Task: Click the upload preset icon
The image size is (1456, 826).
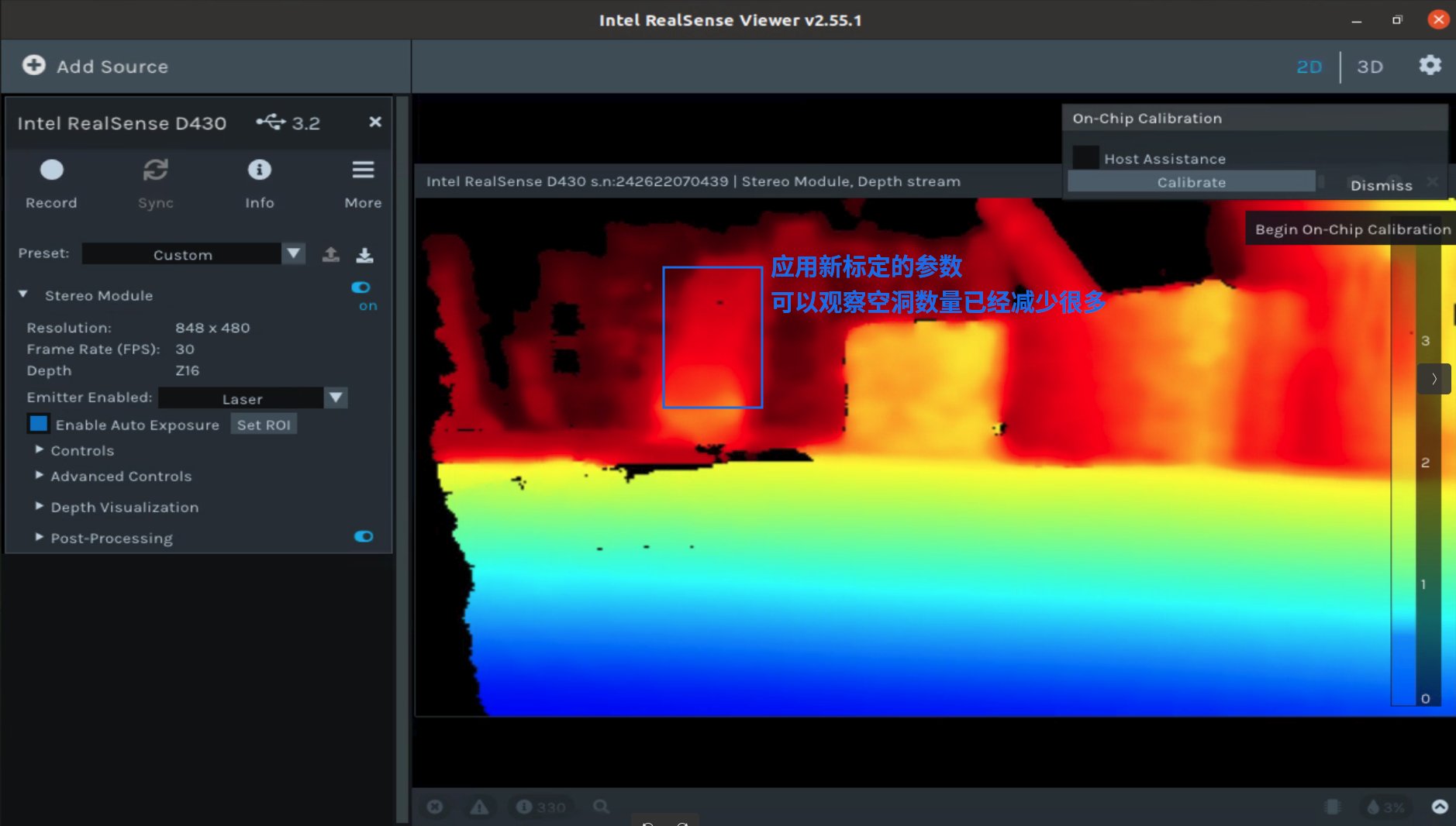Action: click(331, 255)
